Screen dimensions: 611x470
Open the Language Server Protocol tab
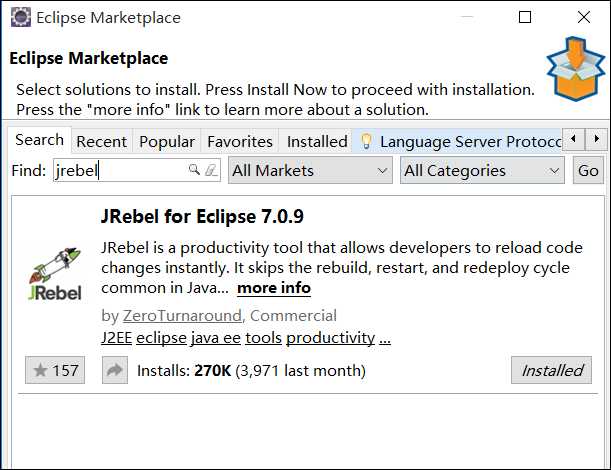coord(457,141)
